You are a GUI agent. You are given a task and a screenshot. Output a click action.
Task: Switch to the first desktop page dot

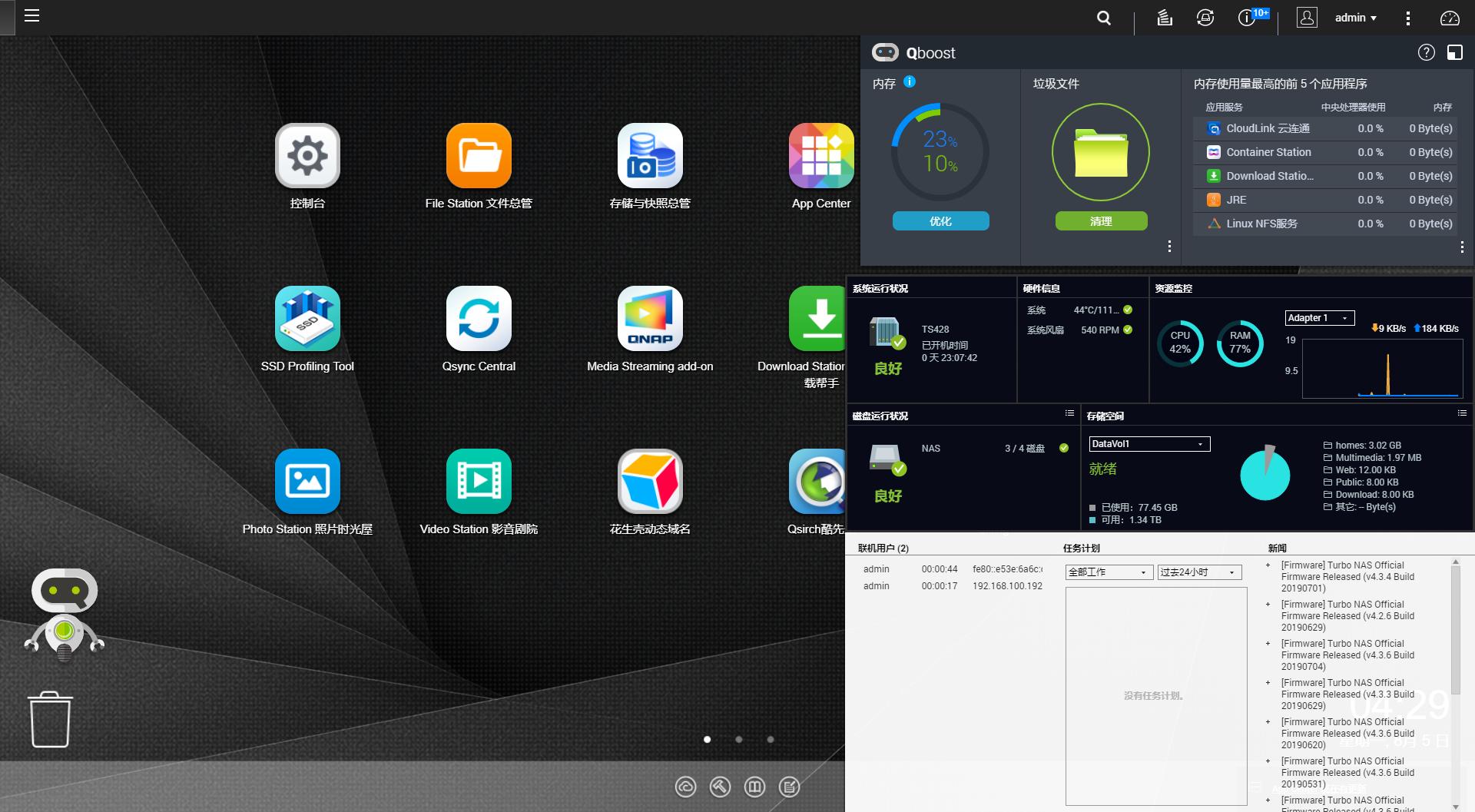[707, 739]
